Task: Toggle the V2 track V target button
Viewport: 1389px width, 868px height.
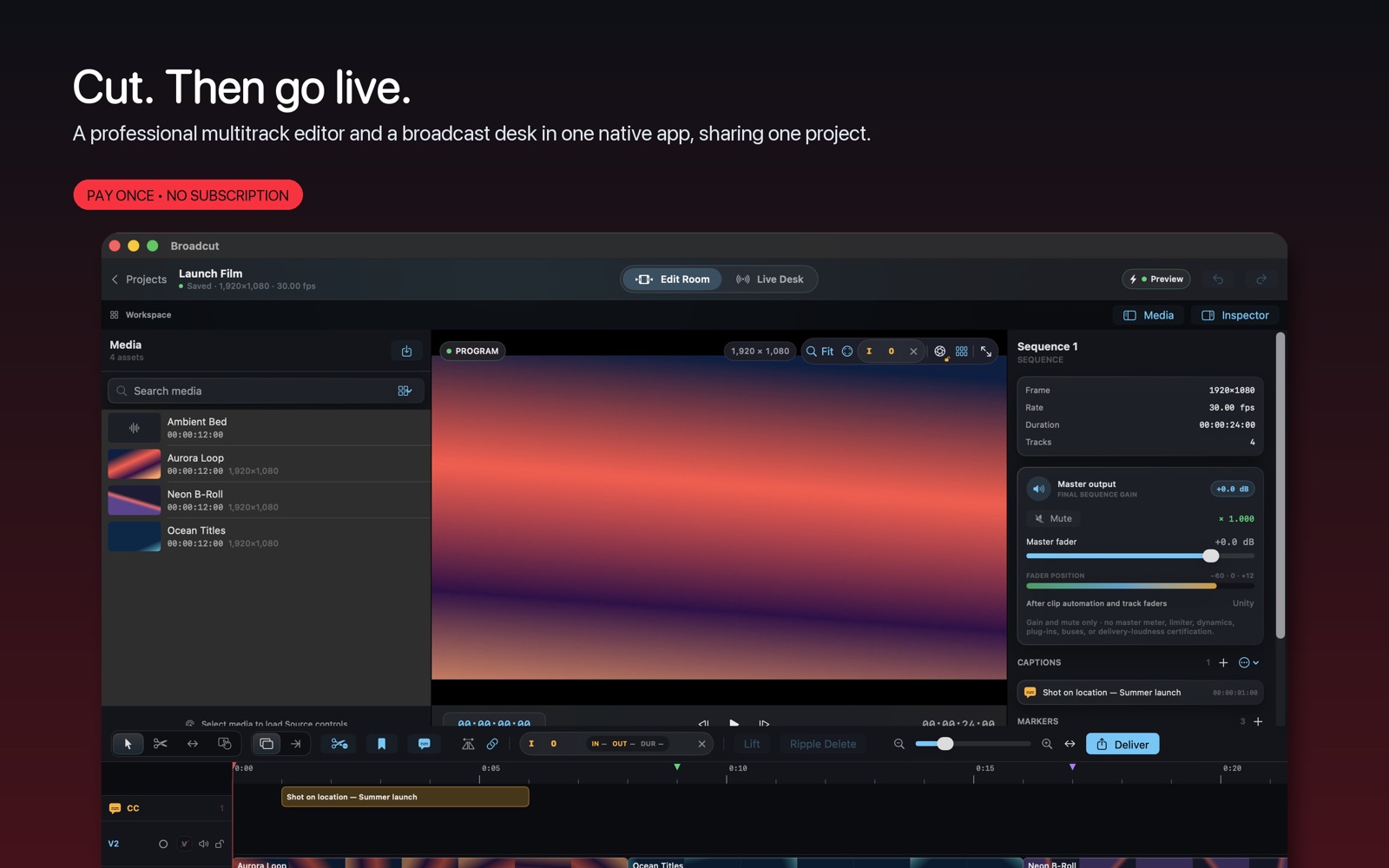Action: click(184, 844)
